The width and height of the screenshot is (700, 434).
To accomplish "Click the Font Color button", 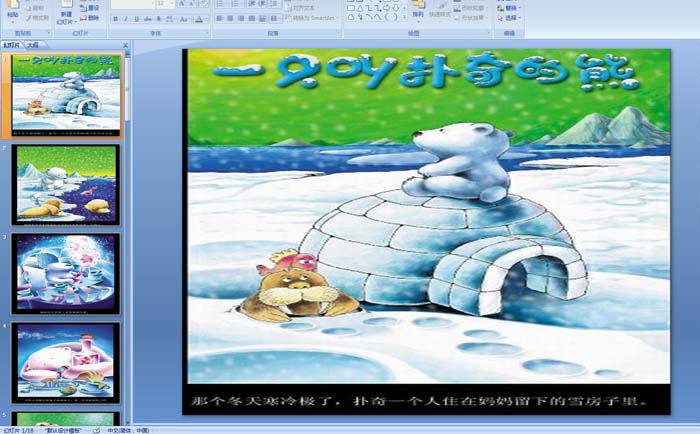I will tap(199, 19).
